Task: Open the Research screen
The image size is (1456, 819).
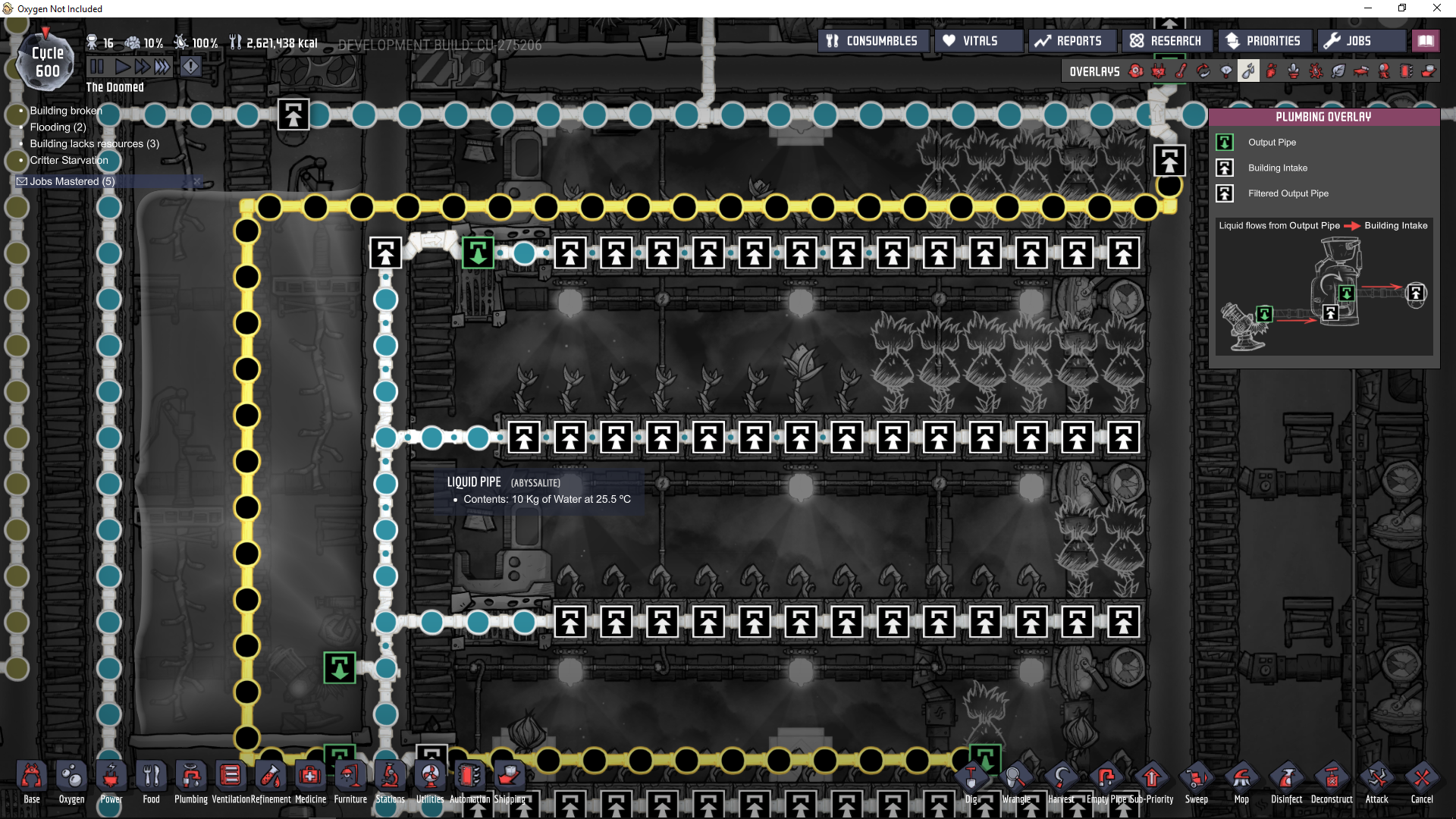Action: [x=1166, y=41]
